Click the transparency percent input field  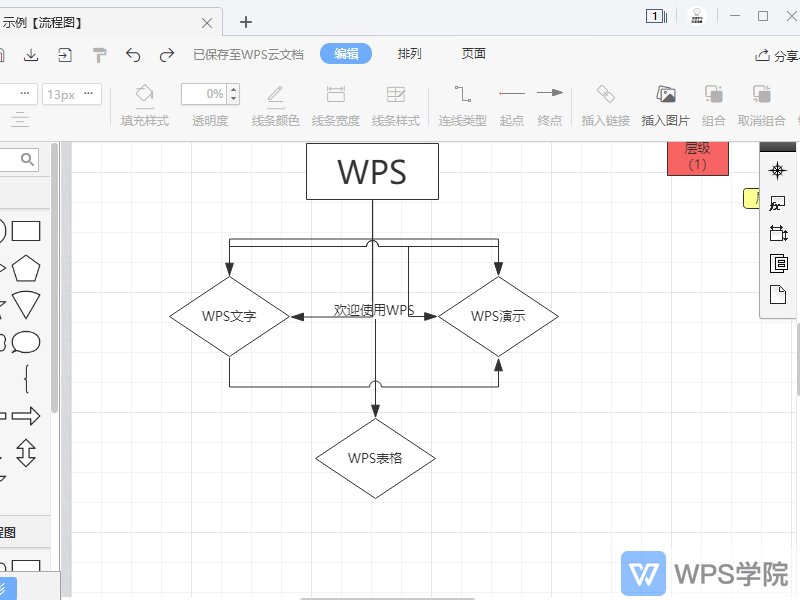coord(205,94)
